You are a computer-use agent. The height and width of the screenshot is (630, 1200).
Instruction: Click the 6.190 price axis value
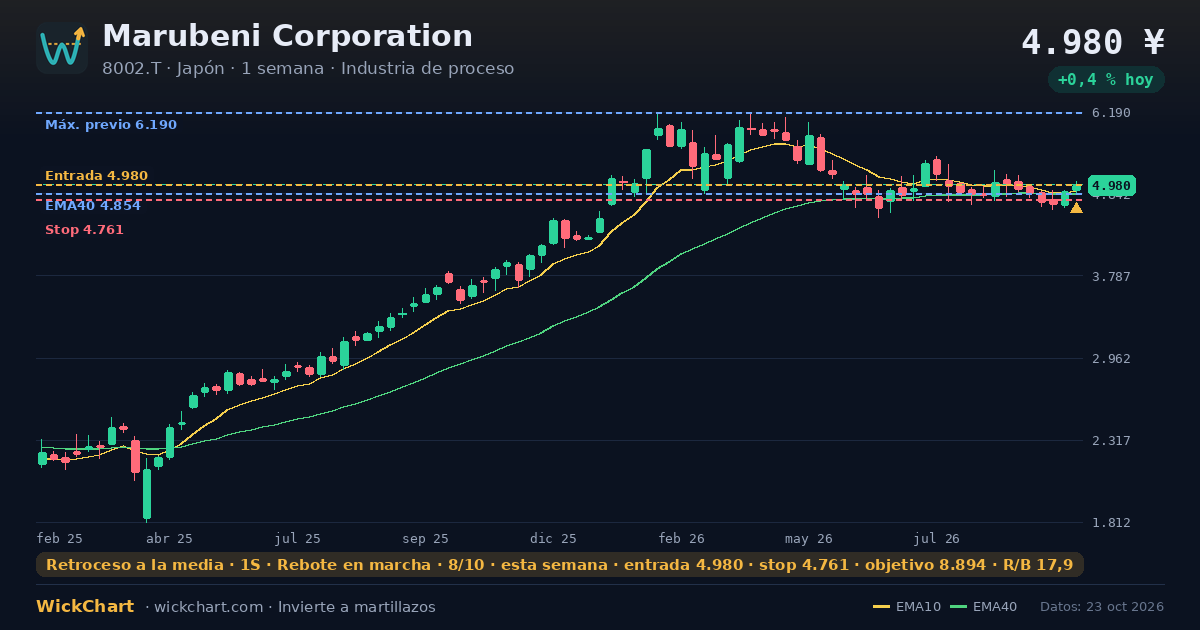[x=1111, y=113]
